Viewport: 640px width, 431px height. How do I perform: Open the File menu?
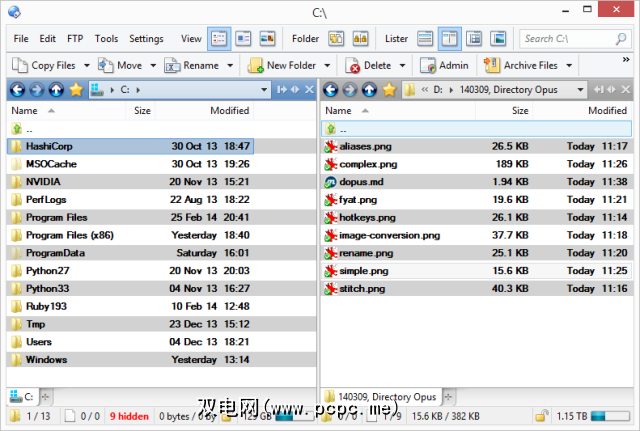(x=21, y=39)
